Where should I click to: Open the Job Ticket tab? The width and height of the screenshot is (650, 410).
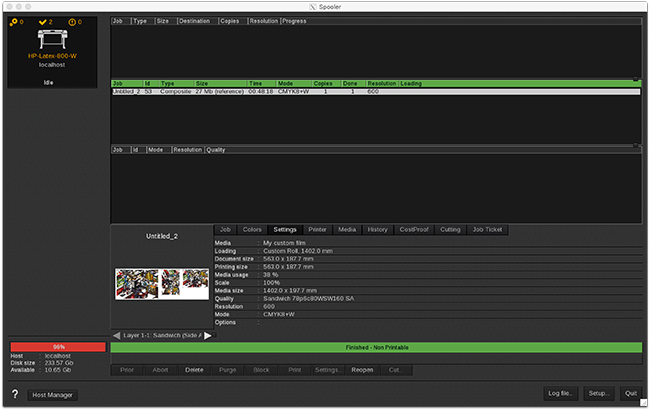tap(487, 229)
